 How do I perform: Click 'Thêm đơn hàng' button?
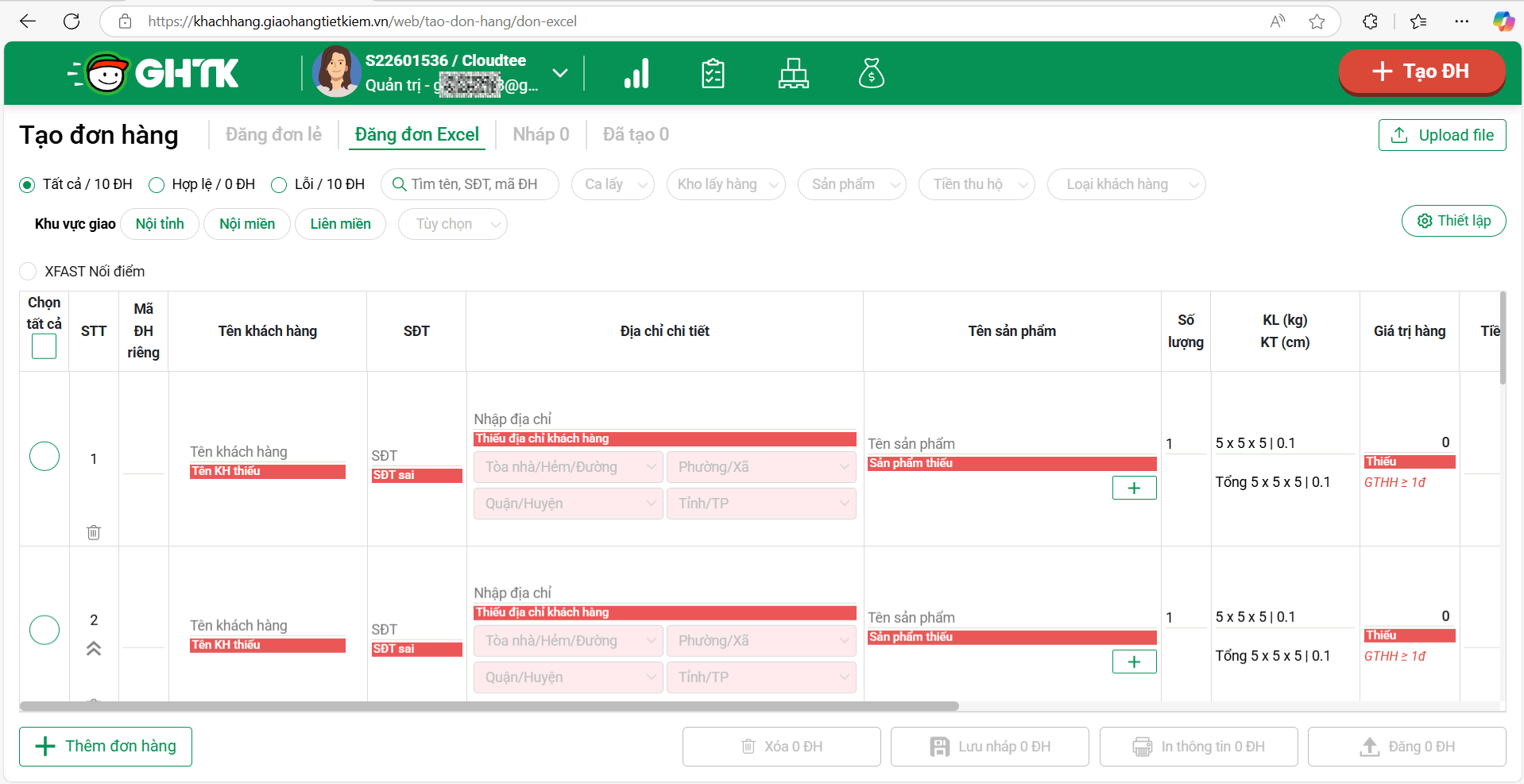pos(106,746)
